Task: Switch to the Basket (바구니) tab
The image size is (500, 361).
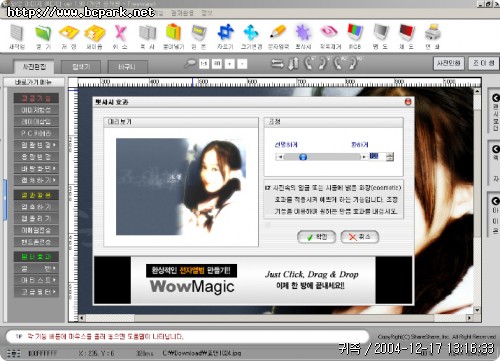Action: [x=127, y=67]
